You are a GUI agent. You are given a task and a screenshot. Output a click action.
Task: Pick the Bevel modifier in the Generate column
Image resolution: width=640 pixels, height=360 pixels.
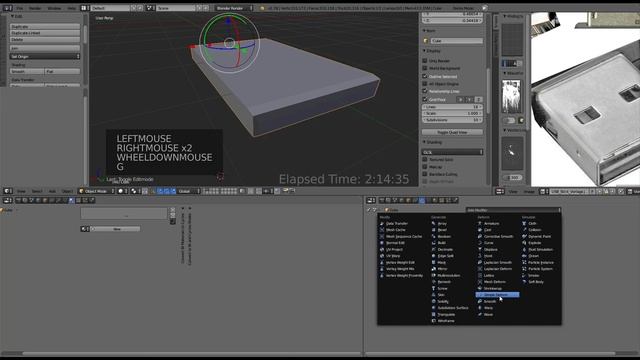[442, 230]
